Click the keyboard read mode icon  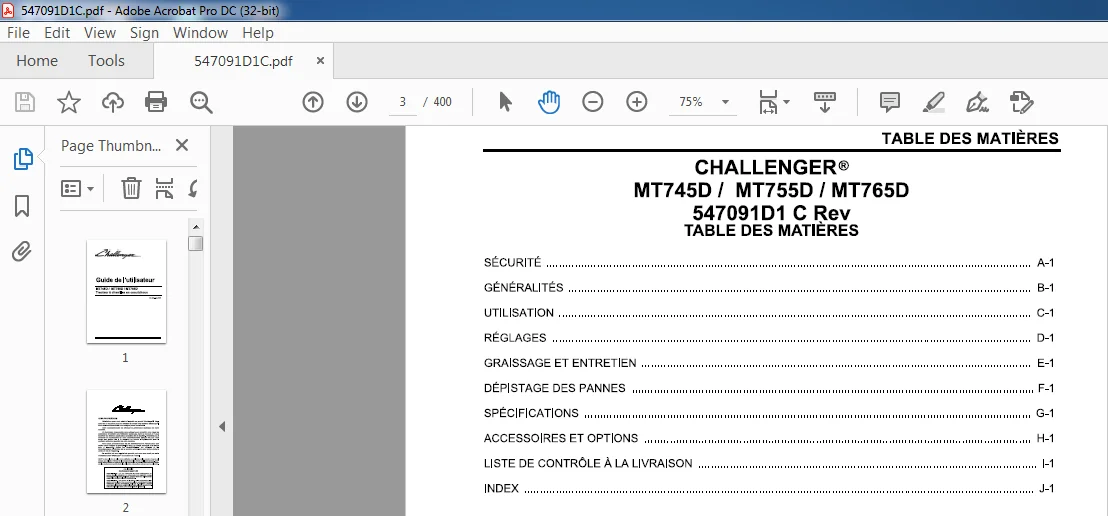coord(825,102)
